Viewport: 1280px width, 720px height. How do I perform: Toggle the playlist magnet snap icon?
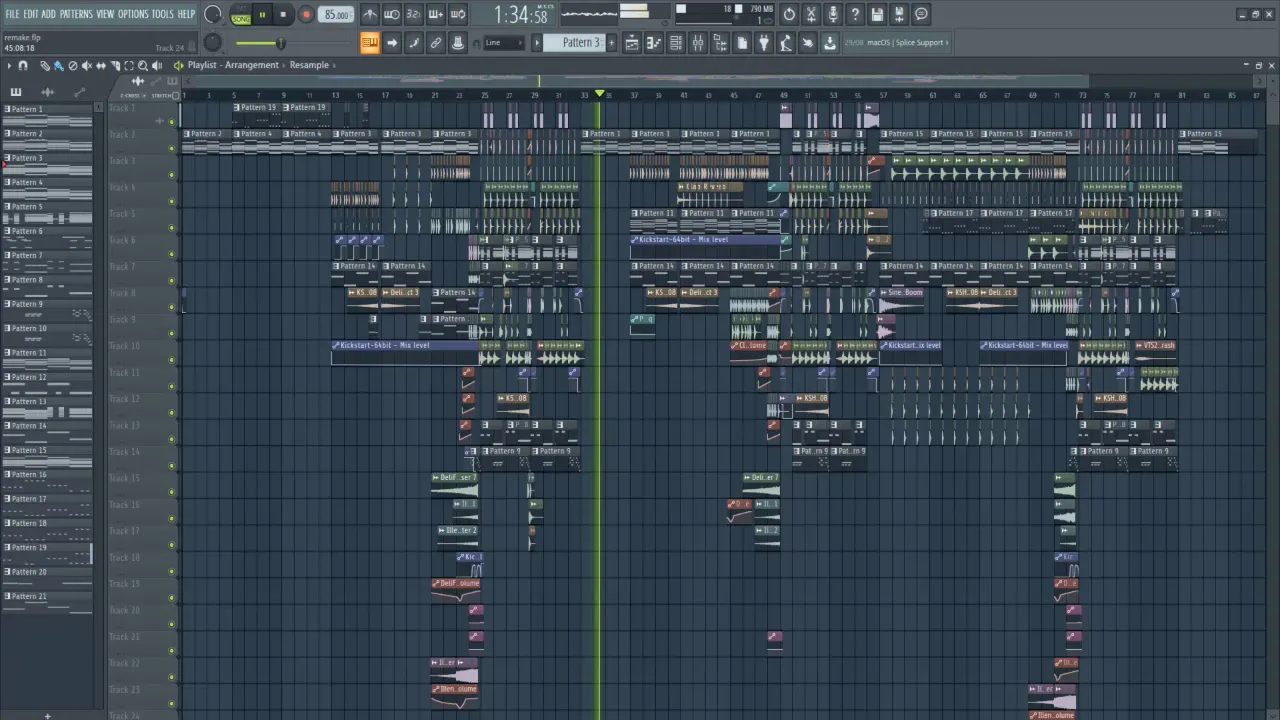23,65
